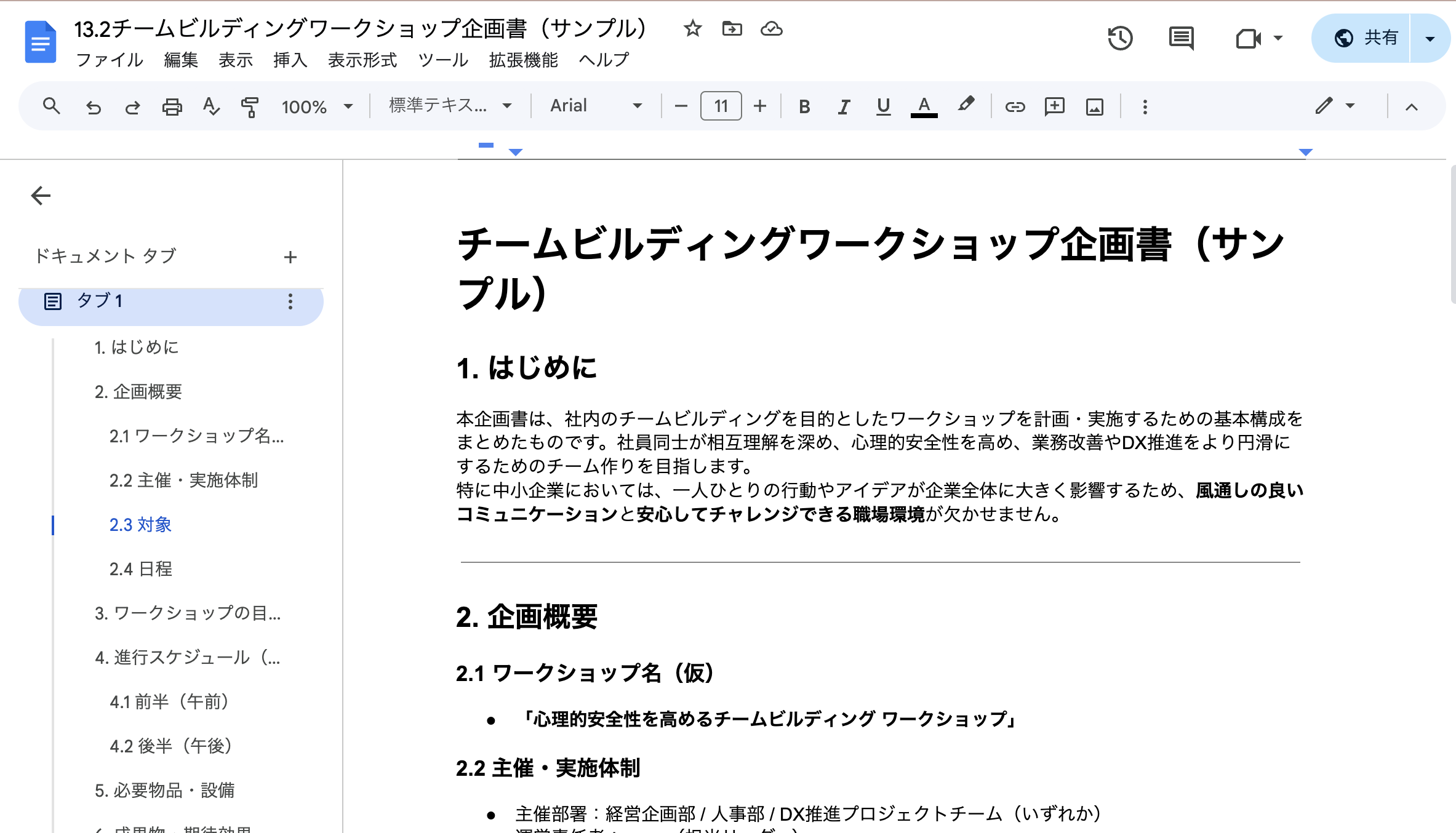
Task: Add a comment with the comment icon
Action: pyautogui.click(x=1054, y=106)
